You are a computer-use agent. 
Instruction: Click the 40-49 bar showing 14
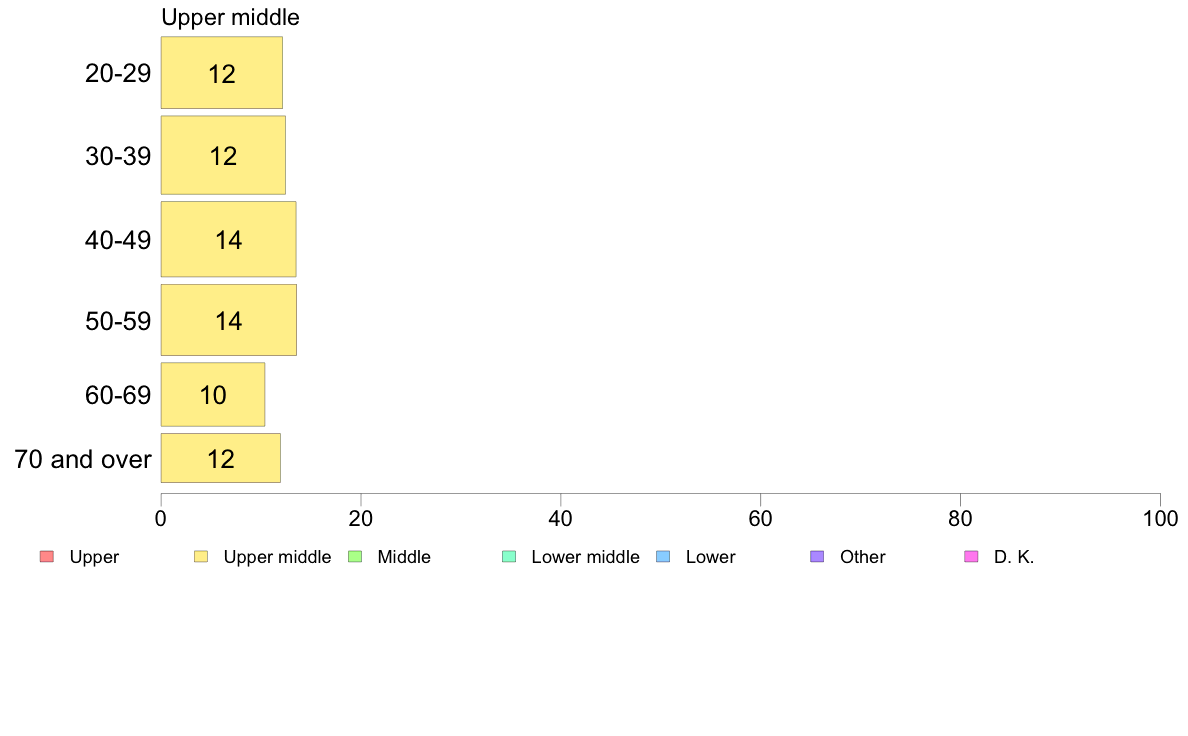point(228,239)
